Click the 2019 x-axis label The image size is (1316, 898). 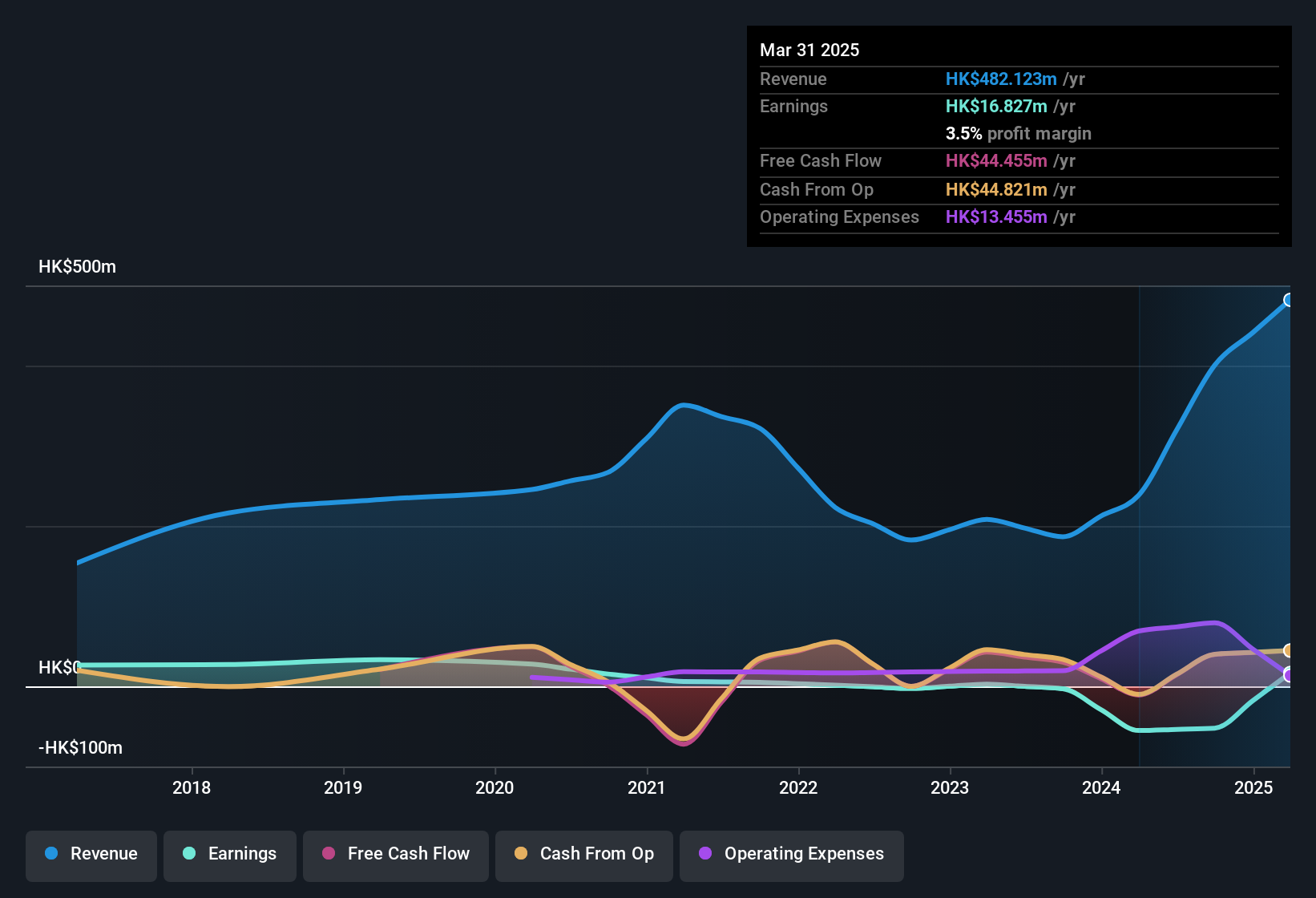343,787
